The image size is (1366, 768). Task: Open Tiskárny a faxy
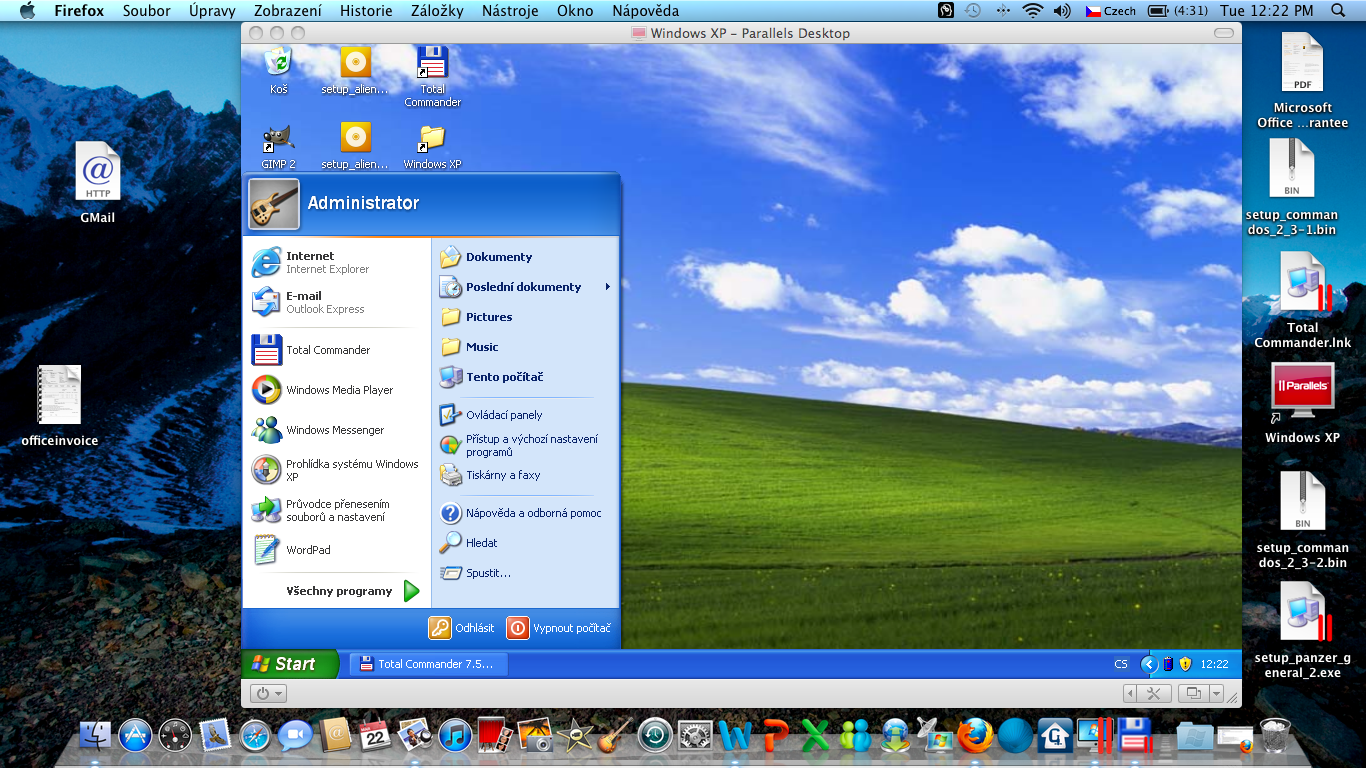tap(525, 475)
